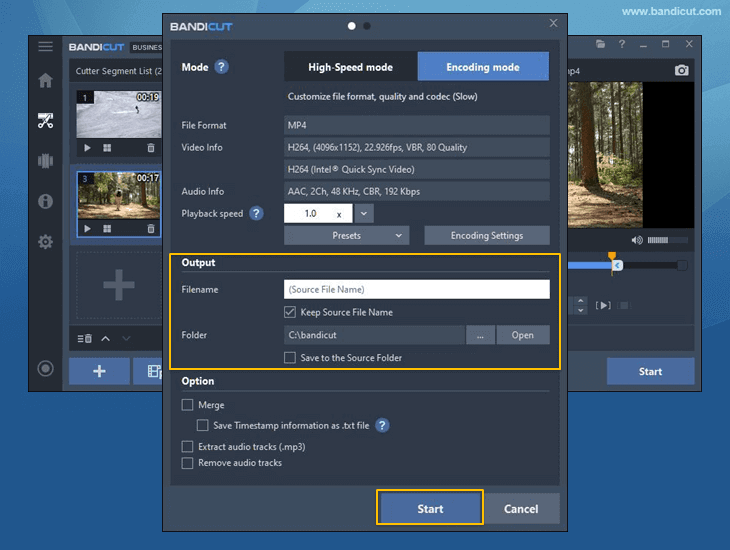Image resolution: width=730 pixels, height=550 pixels.
Task: Cancel the export dialog
Action: click(x=521, y=509)
